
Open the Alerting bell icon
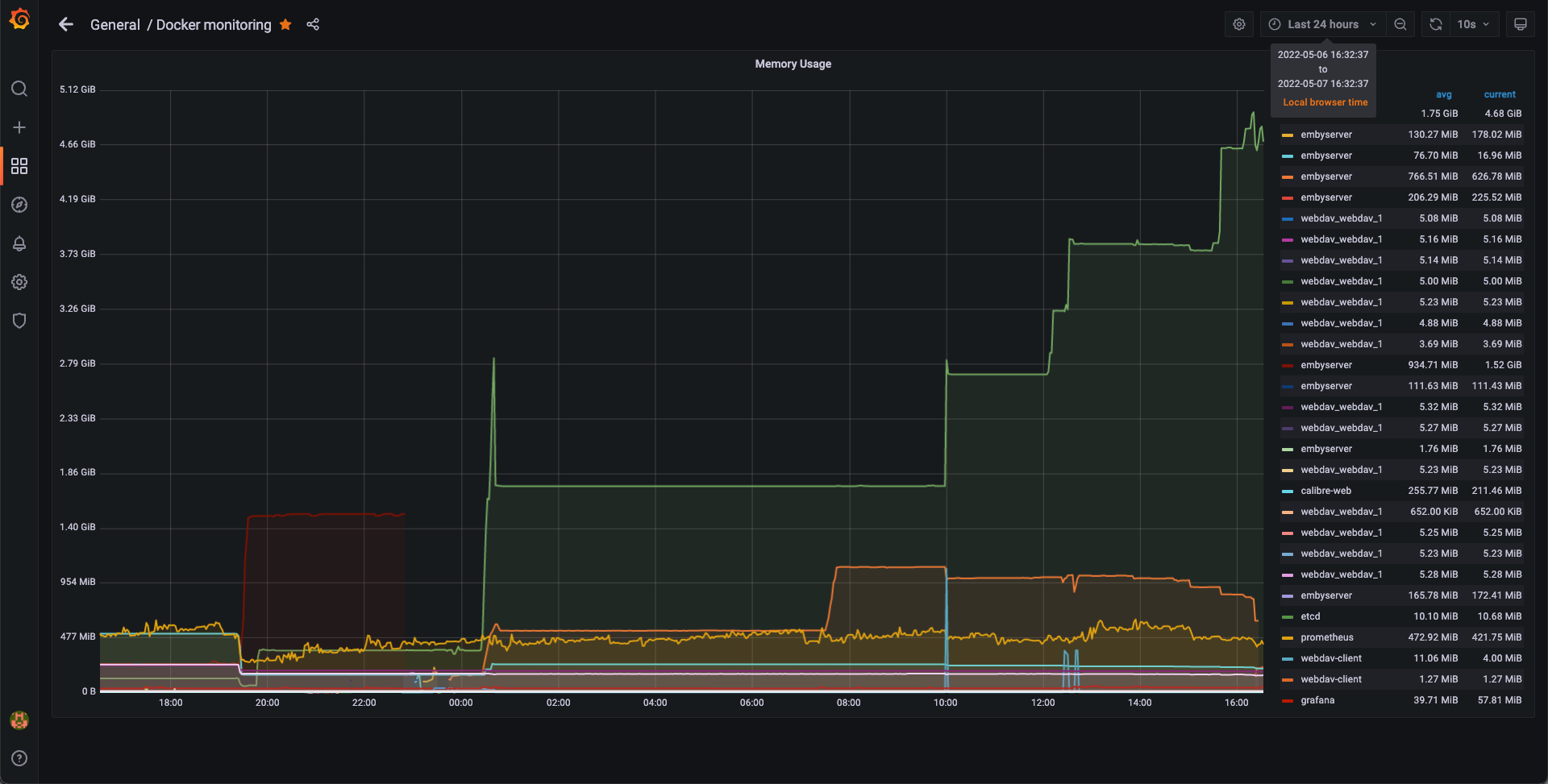tap(19, 243)
